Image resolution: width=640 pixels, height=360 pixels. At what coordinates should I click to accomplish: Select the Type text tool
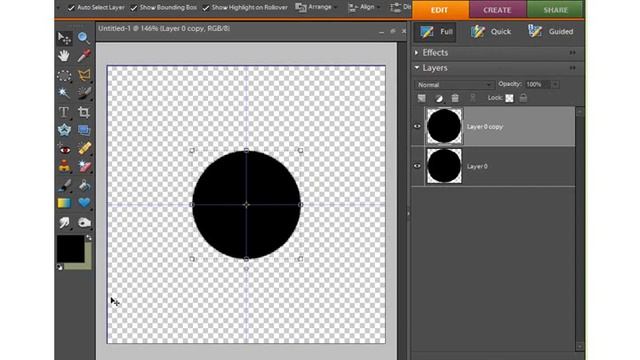click(x=64, y=112)
